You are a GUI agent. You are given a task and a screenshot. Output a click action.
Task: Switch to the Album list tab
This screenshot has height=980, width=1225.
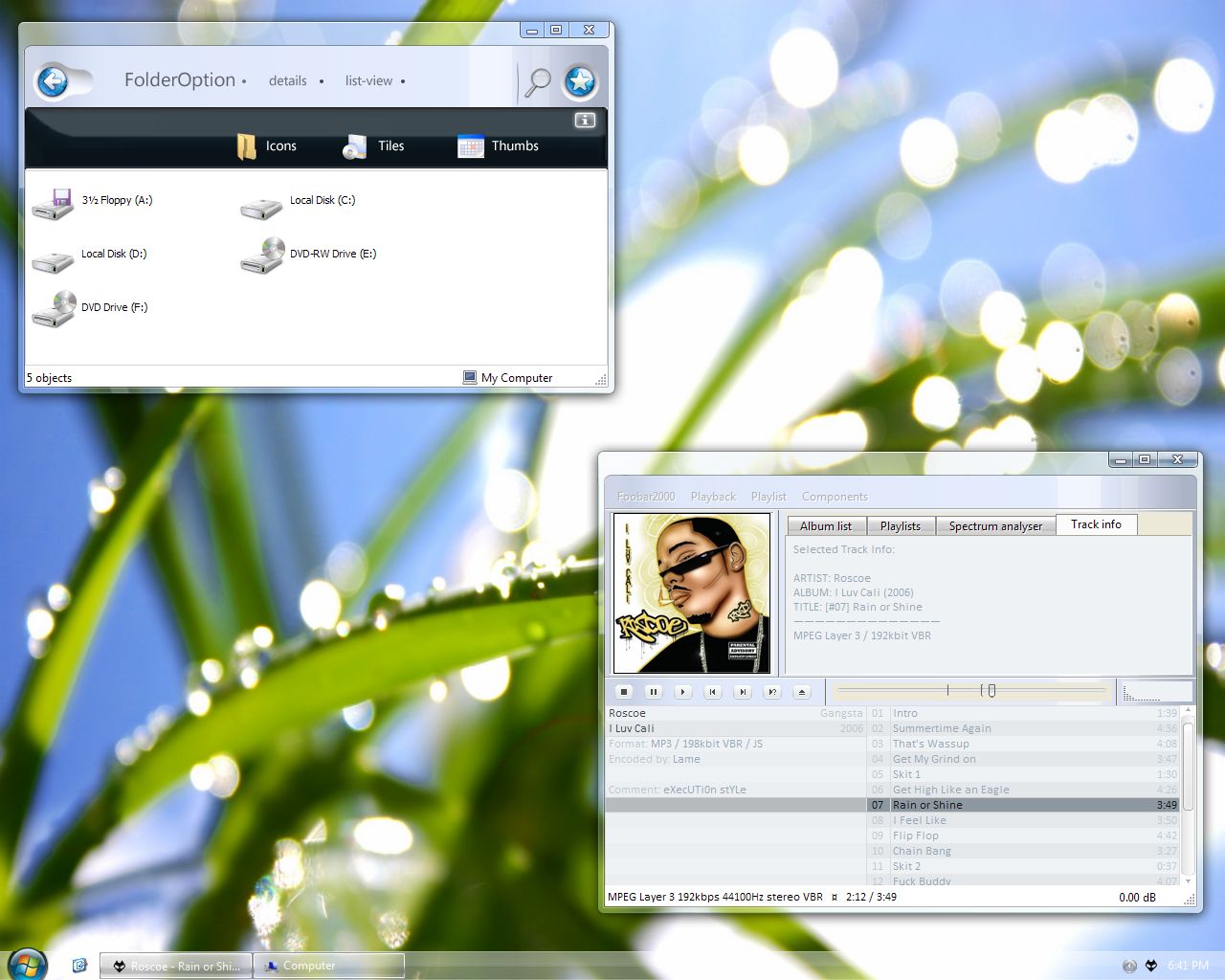[826, 525]
